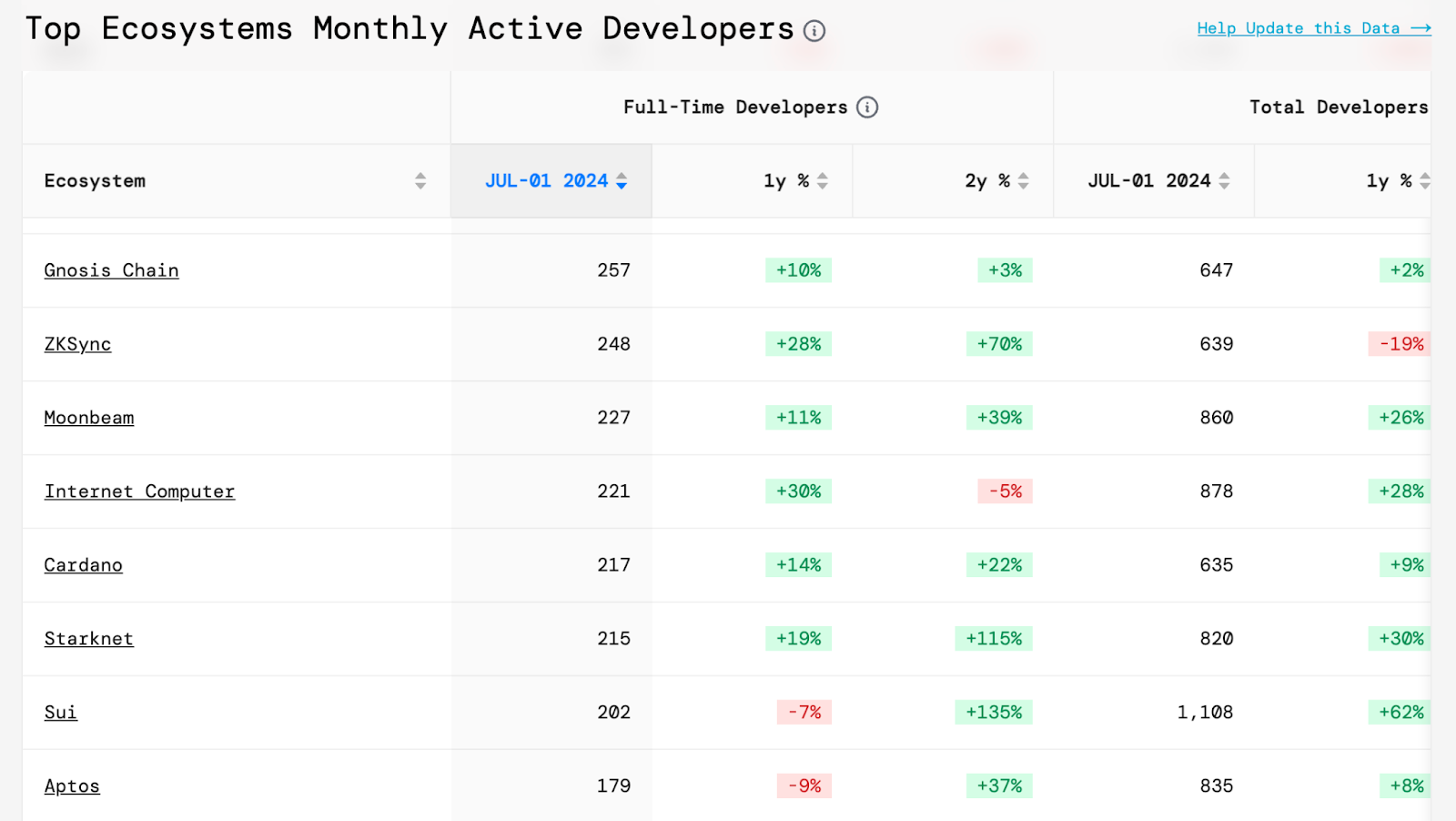Open Help Update this Data link
This screenshot has height=821, width=1456.
click(x=1314, y=28)
